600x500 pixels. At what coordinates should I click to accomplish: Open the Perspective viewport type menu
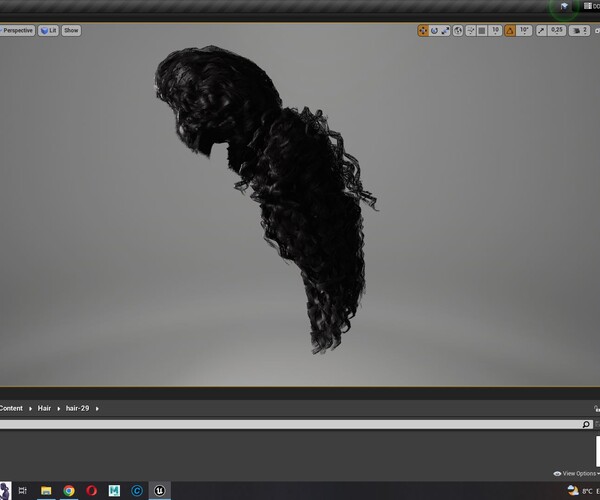[x=17, y=31]
